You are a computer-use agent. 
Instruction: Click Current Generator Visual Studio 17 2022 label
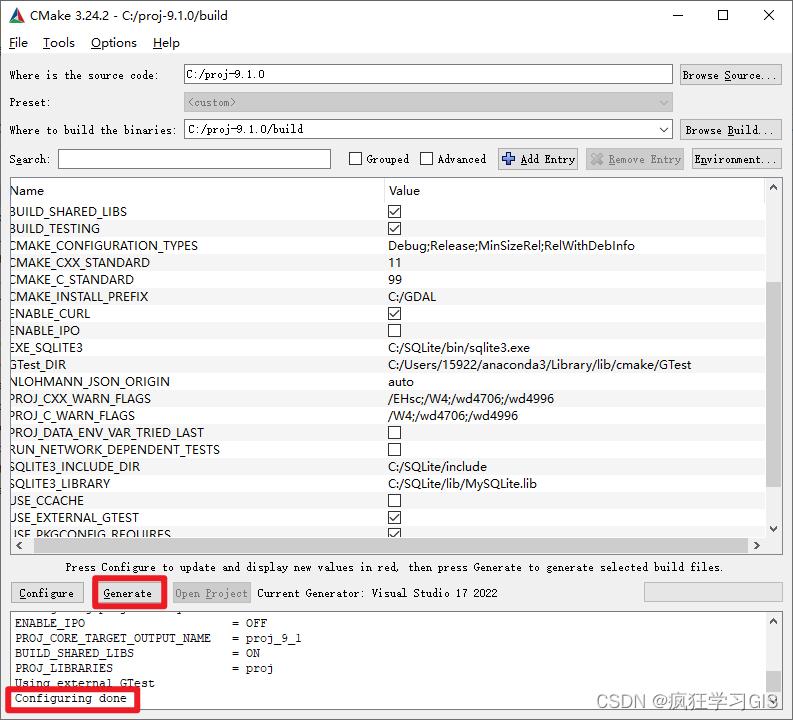pyautogui.click(x=377, y=593)
